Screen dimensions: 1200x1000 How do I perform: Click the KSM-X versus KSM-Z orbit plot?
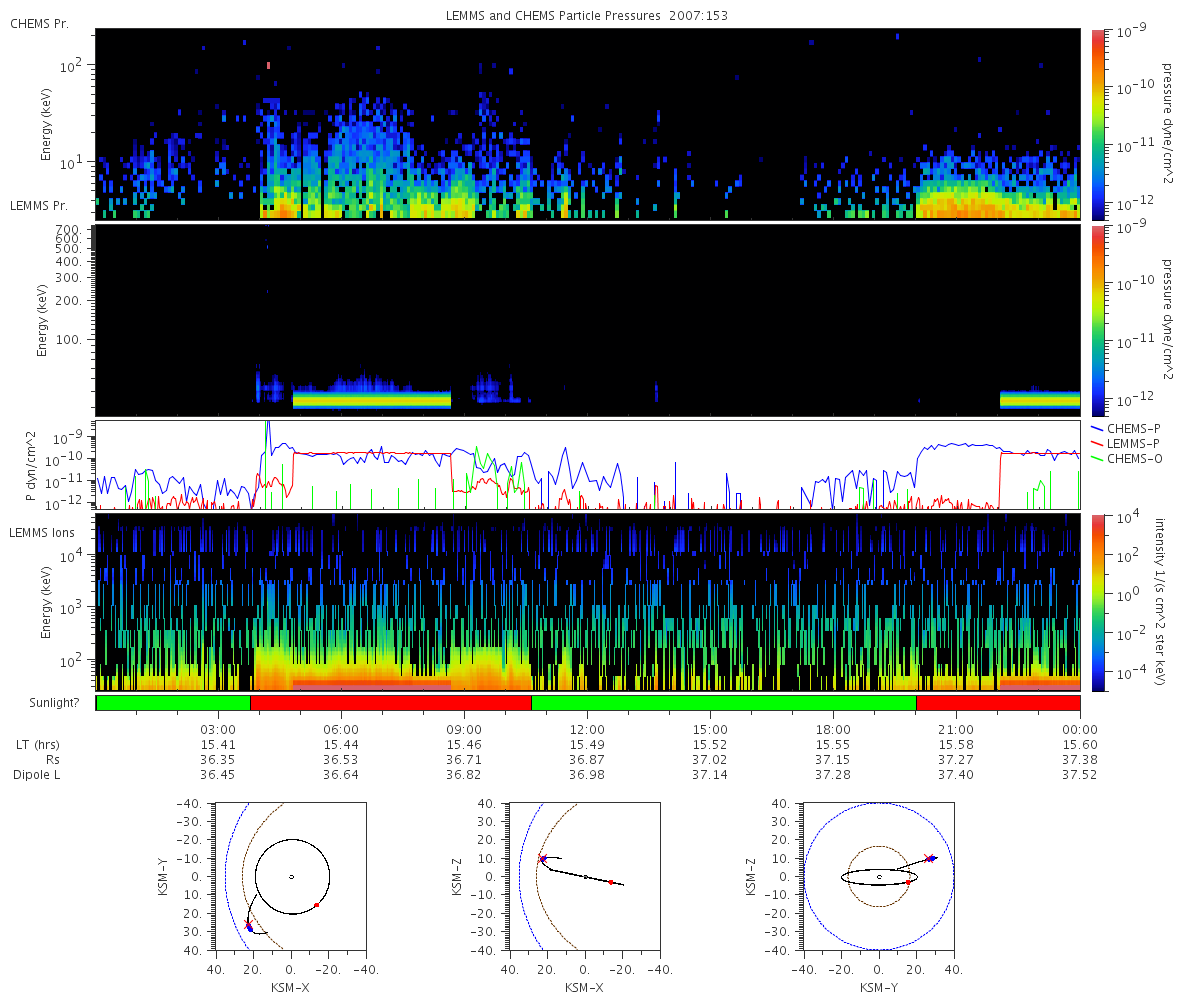pos(585,877)
